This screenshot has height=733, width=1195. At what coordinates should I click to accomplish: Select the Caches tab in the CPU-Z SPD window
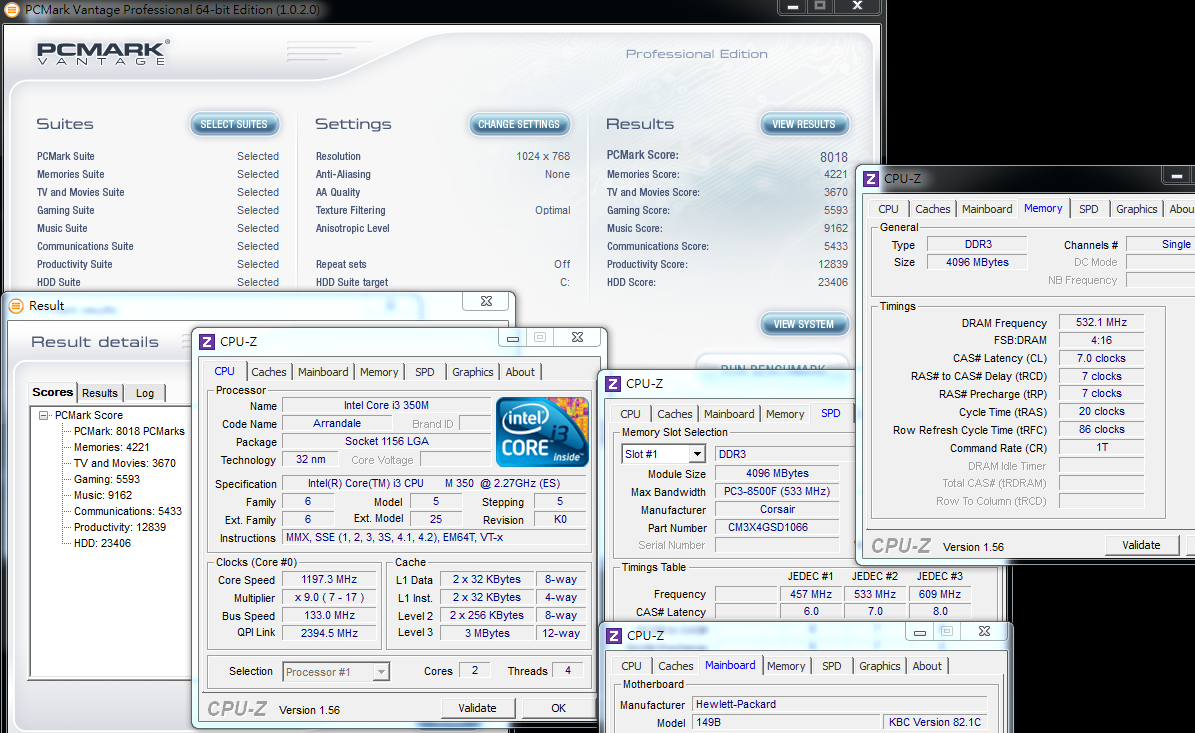pos(674,414)
